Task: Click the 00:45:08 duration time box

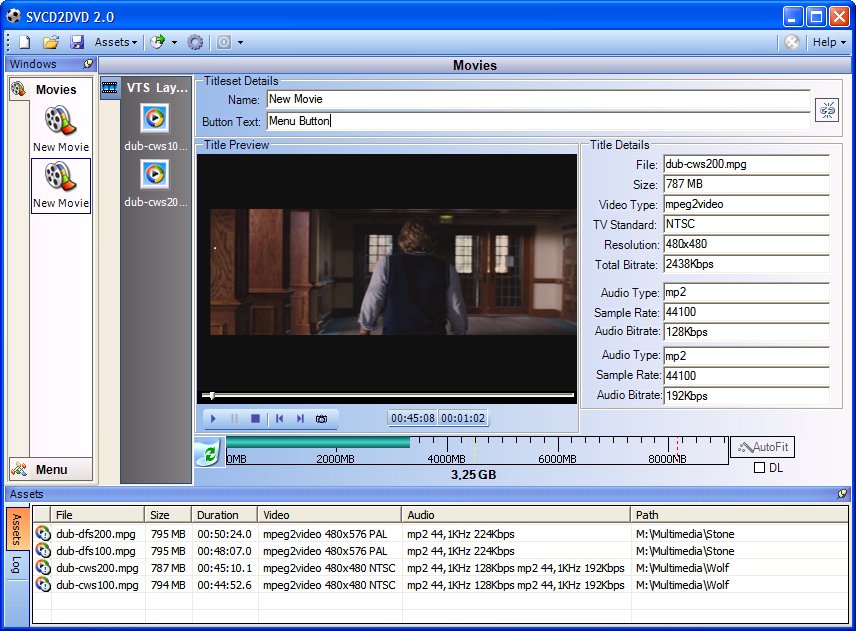Action: (x=413, y=419)
